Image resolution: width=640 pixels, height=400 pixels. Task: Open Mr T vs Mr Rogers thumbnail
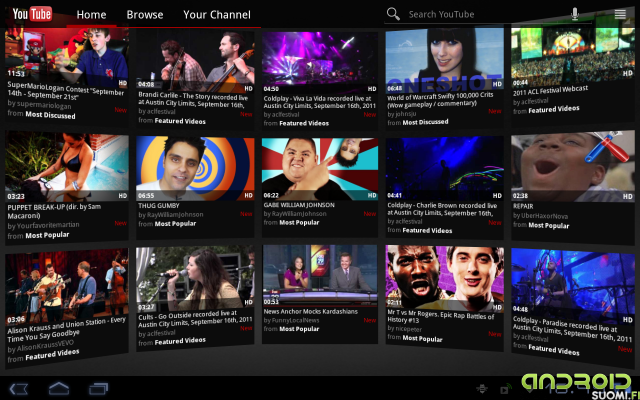(x=444, y=279)
